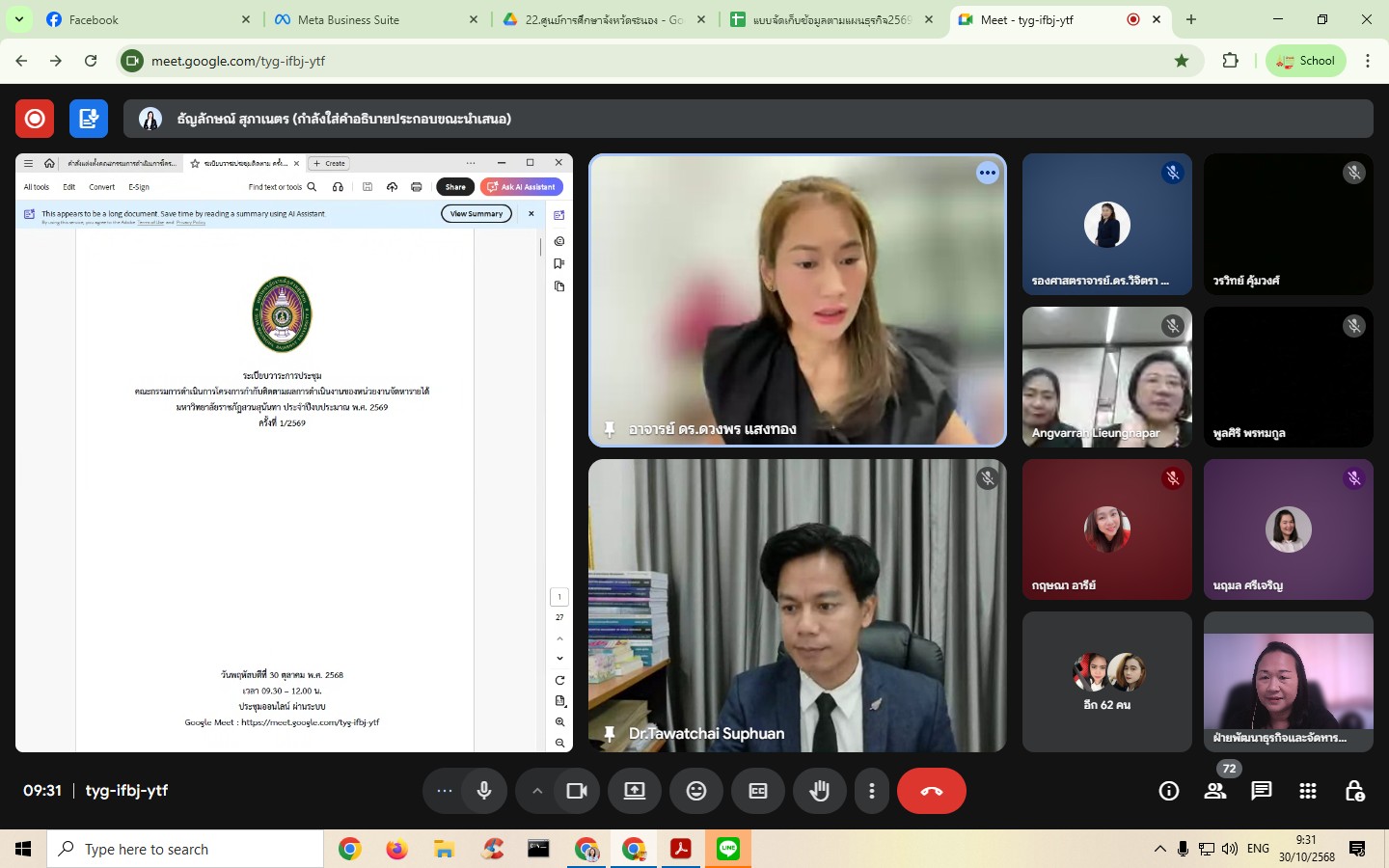Open the activities grid icon
Image resolution: width=1389 pixels, height=868 pixels.
pos(1308,791)
